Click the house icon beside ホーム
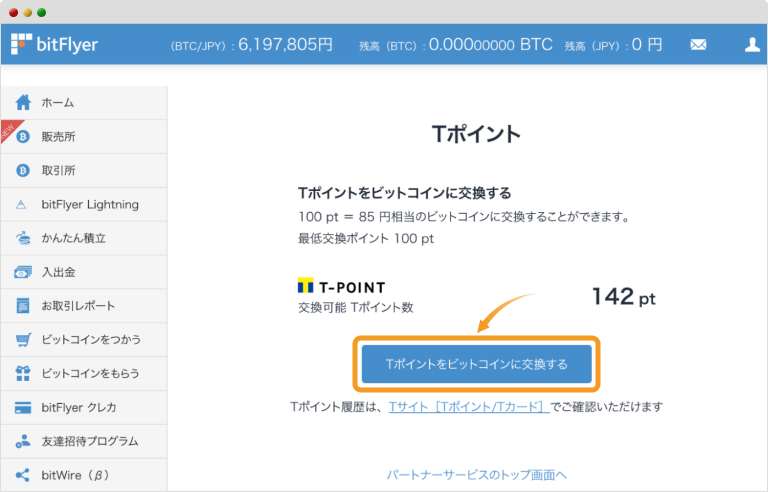Image resolution: width=768 pixels, height=492 pixels. point(23,102)
